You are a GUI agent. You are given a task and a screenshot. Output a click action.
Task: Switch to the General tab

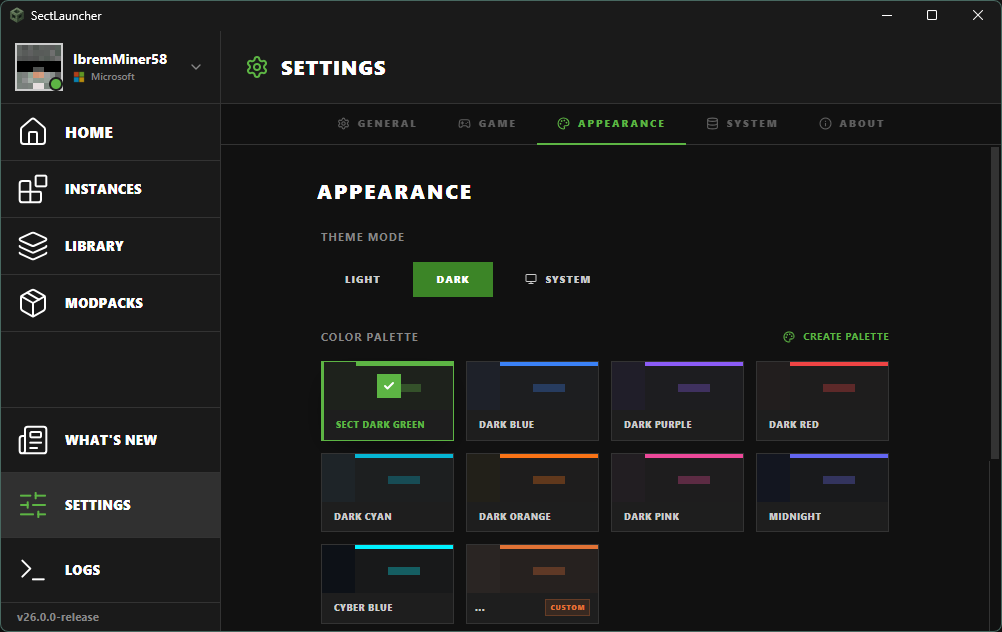pos(377,124)
